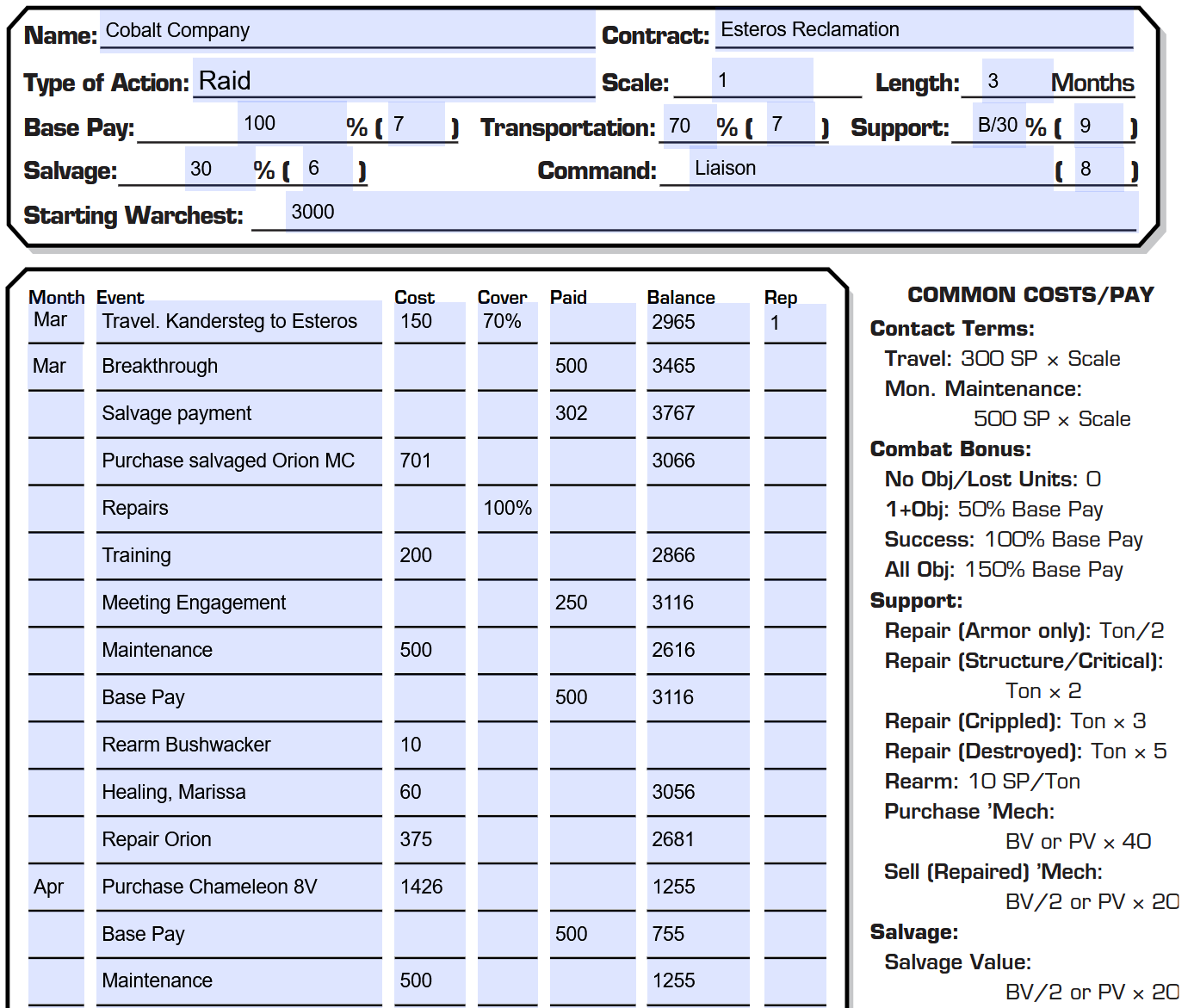The height and width of the screenshot is (1008, 1194).
Task: Select the Balance field on Meeting Engagement row
Action: [698, 603]
